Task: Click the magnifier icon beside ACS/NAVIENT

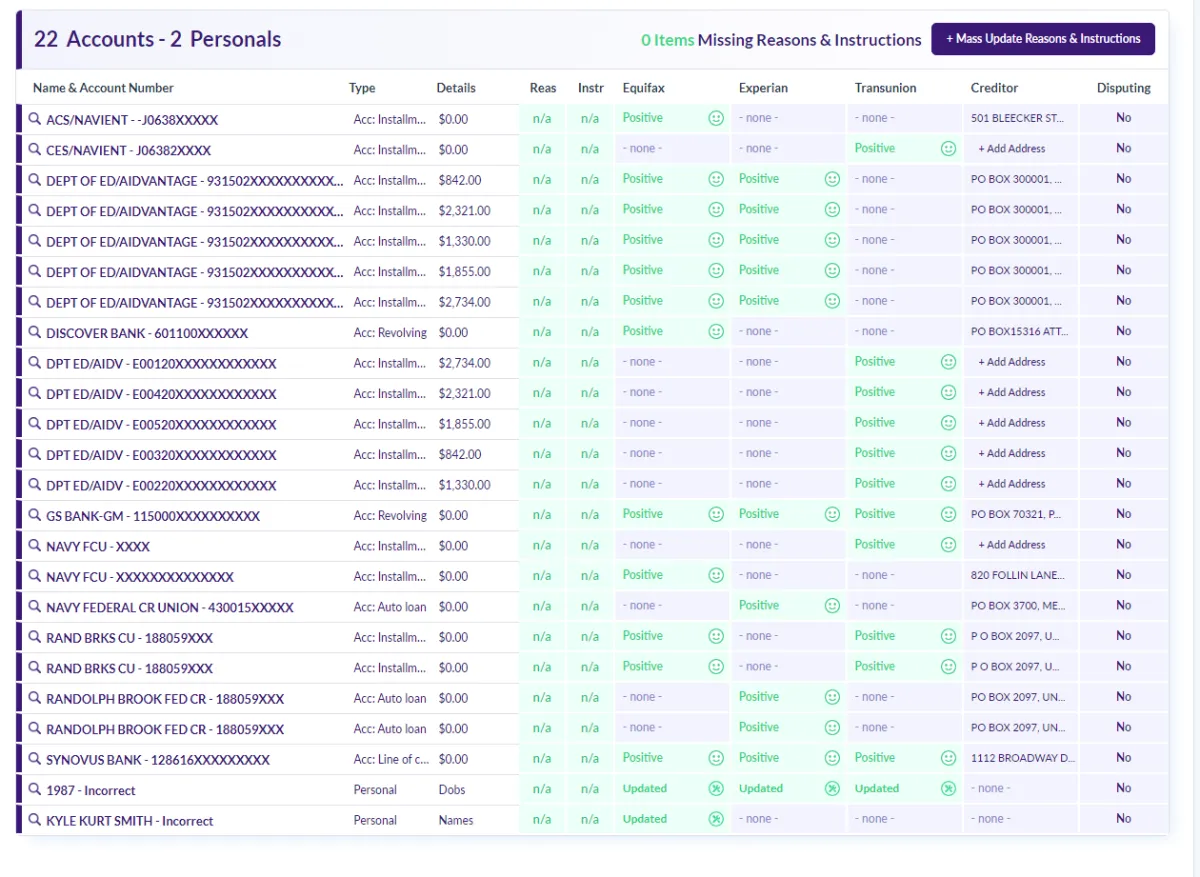Action: tap(34, 119)
